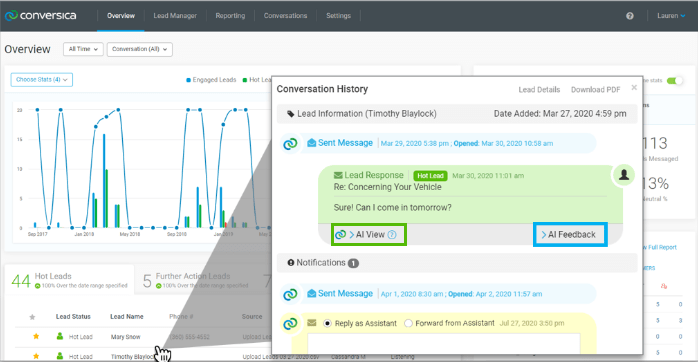
Task: Open the Conversations tab
Action: 285,16
